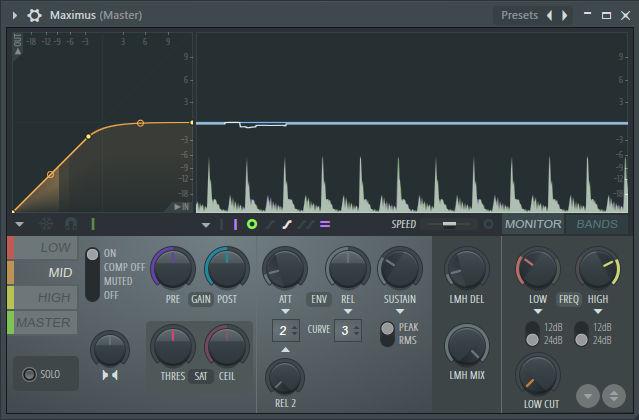The width and height of the screenshot is (639, 420).
Task: Go to previous preset arrow
Action: point(550,15)
